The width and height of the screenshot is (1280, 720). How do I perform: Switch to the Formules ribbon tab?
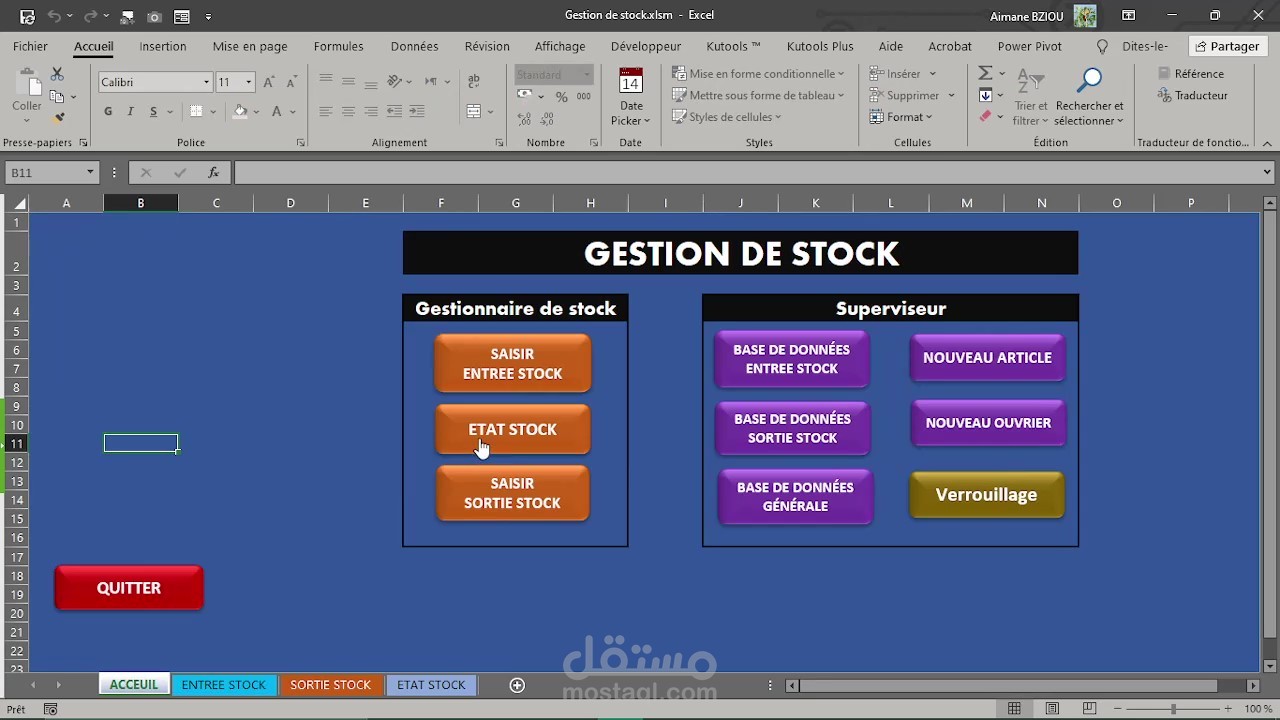pyautogui.click(x=338, y=46)
